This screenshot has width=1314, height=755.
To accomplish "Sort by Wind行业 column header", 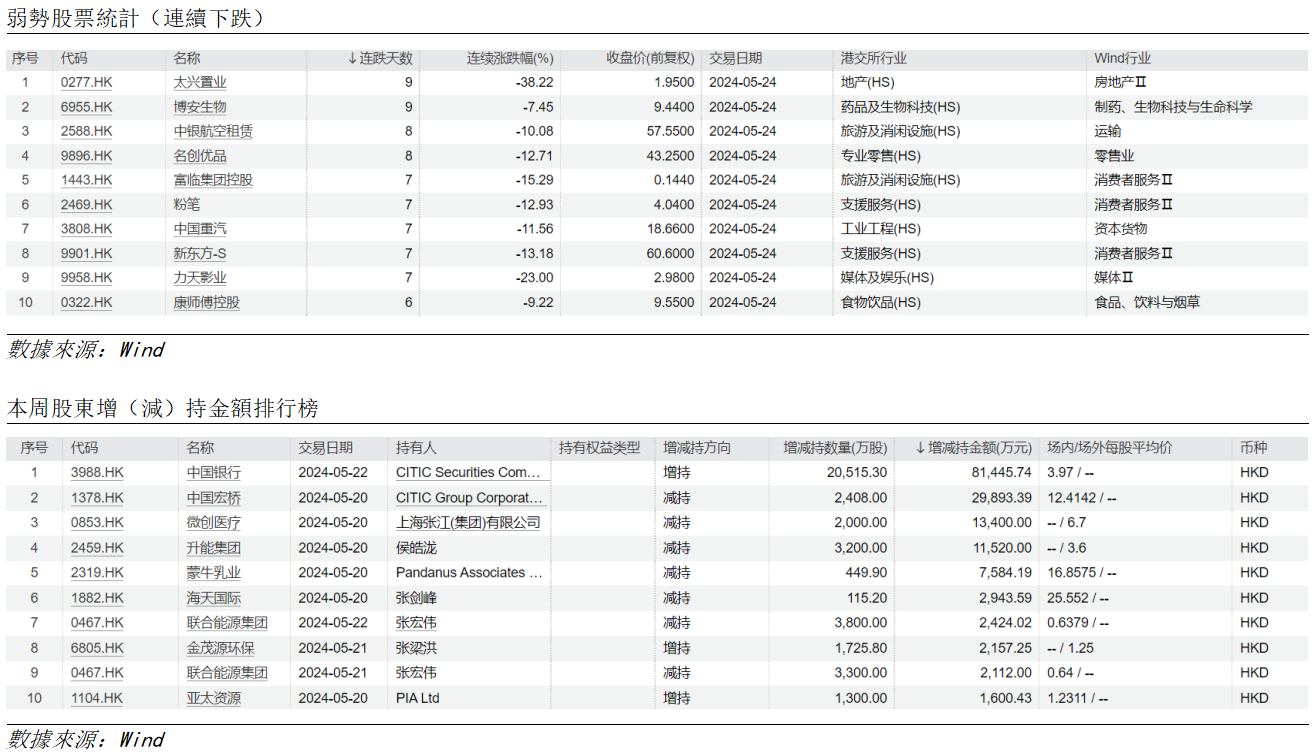I will pos(1122,58).
